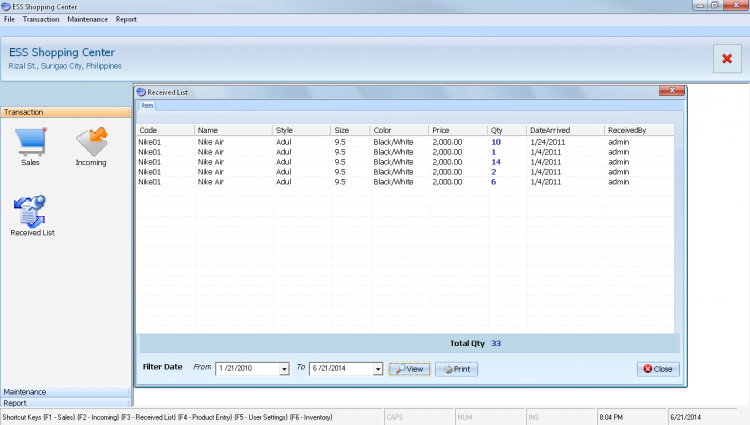Open the Sales shopping cart icon

point(31,142)
